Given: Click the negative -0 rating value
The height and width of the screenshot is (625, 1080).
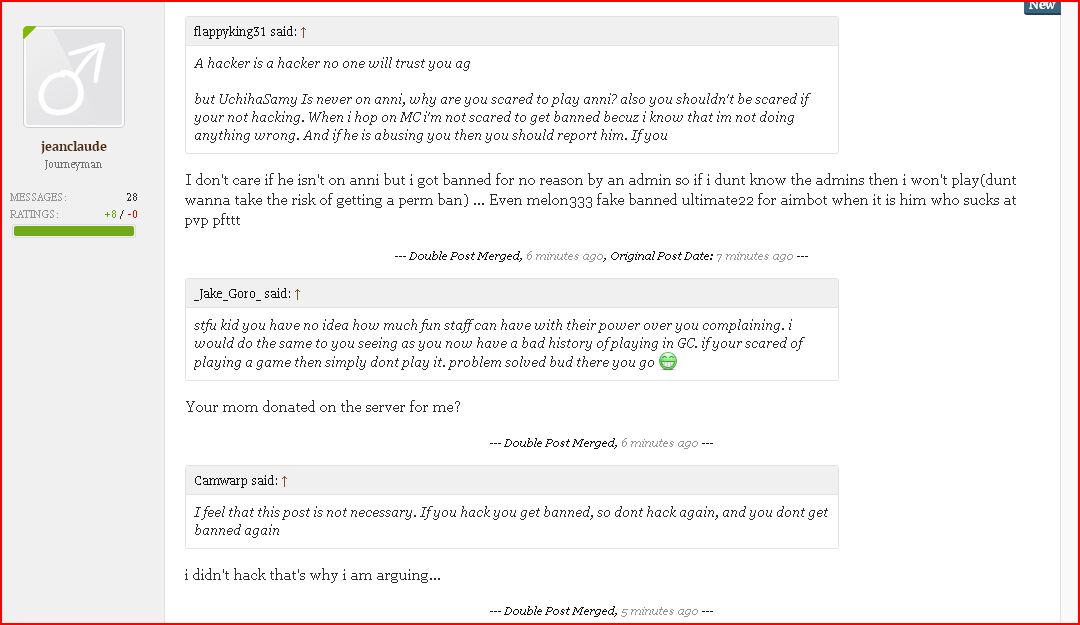Looking at the screenshot, I should [x=132, y=214].
